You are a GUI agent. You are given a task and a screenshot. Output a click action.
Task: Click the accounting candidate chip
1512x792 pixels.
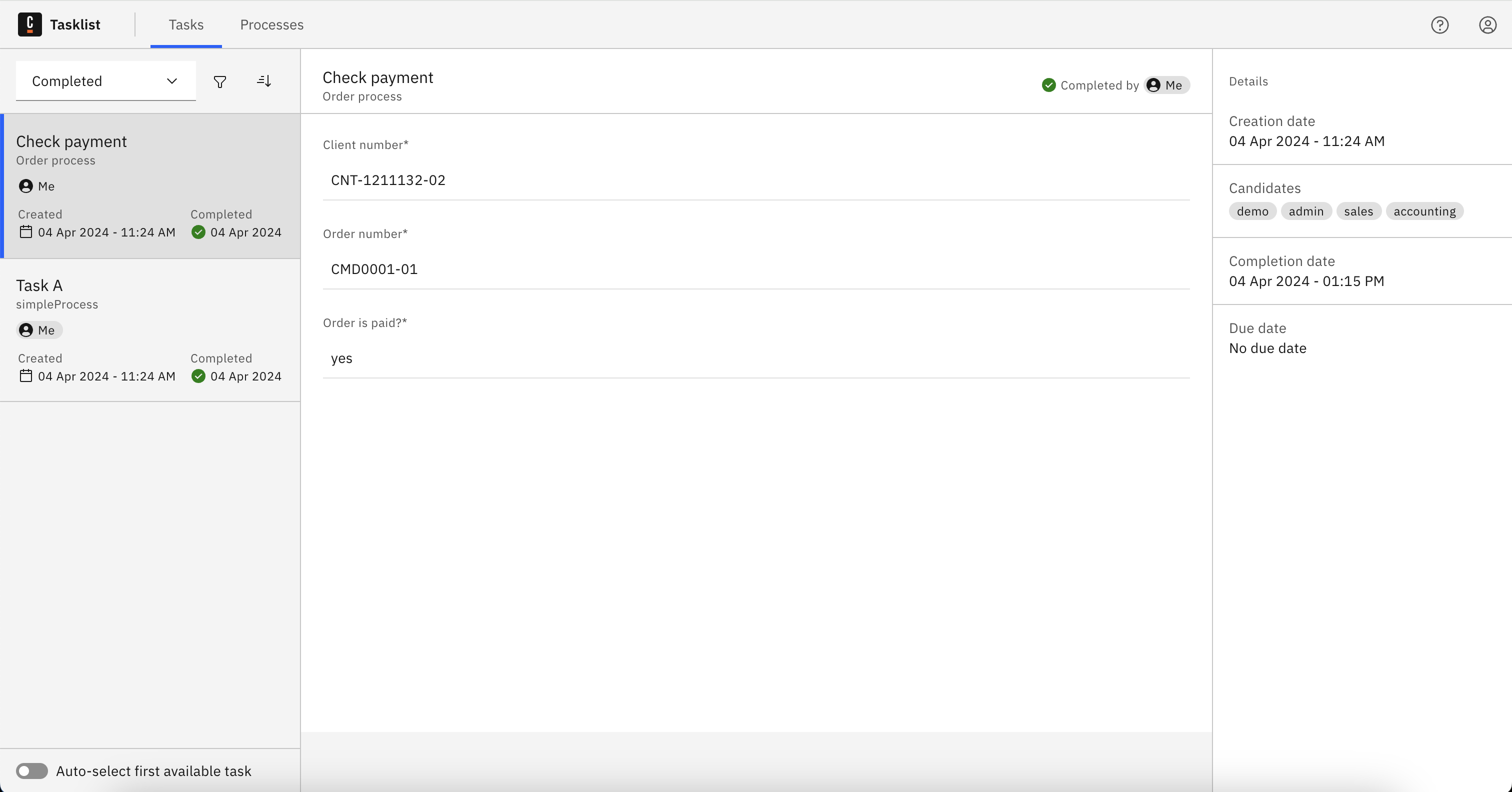point(1425,211)
